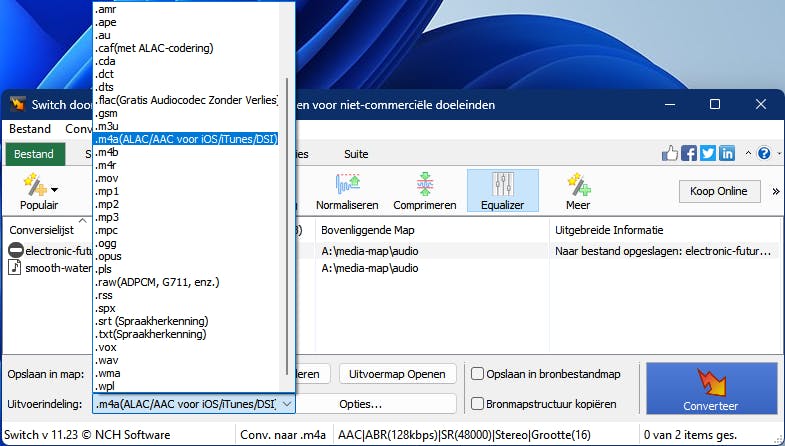The height and width of the screenshot is (446, 785).
Task: Expand the Populair button's dropdown arrow
Action: coord(55,190)
